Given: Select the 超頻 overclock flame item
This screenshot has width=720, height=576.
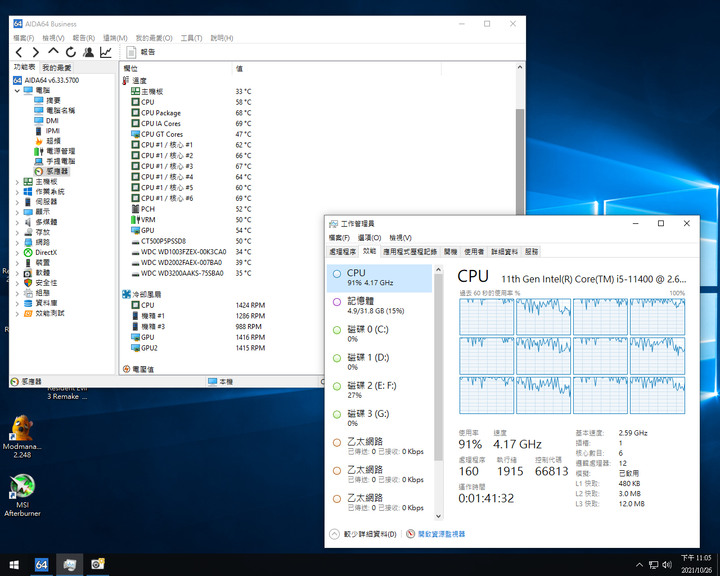Looking at the screenshot, I should coord(48,141).
